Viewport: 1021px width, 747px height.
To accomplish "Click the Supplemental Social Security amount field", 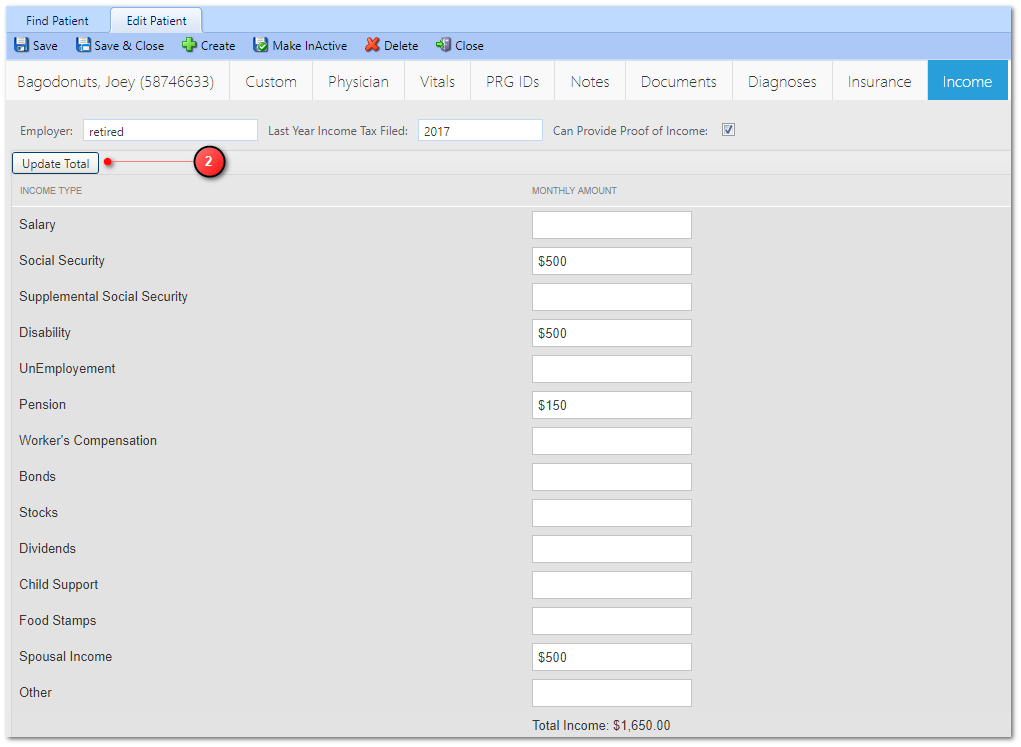I will pyautogui.click(x=611, y=297).
